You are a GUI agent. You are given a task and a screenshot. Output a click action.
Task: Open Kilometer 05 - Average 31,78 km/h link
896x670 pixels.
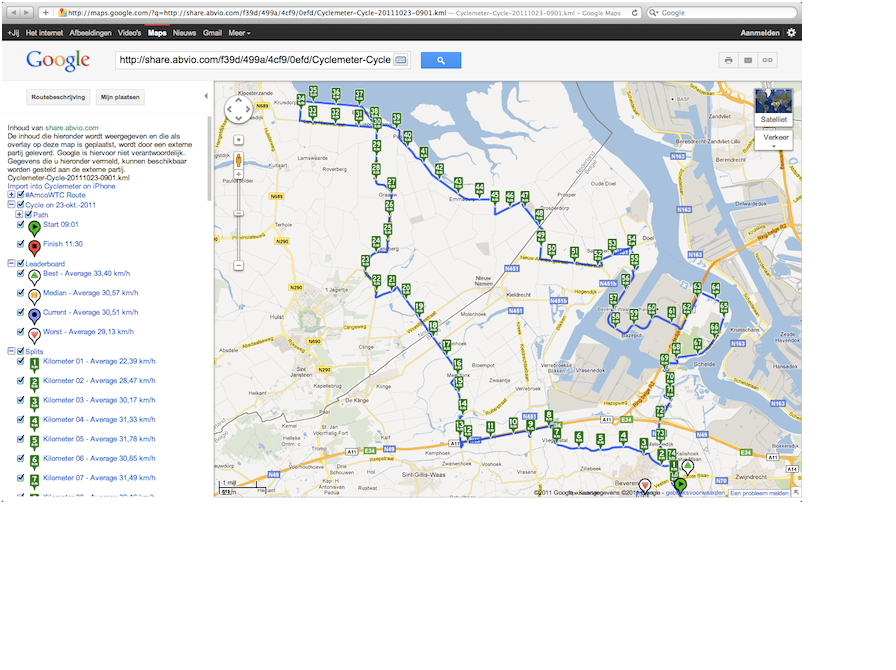(99, 439)
